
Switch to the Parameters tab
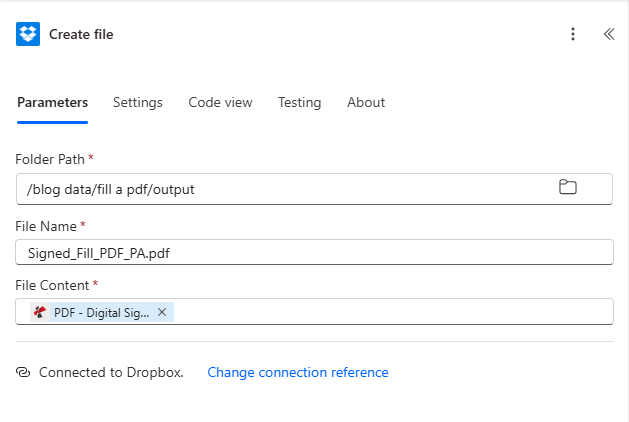(52, 102)
